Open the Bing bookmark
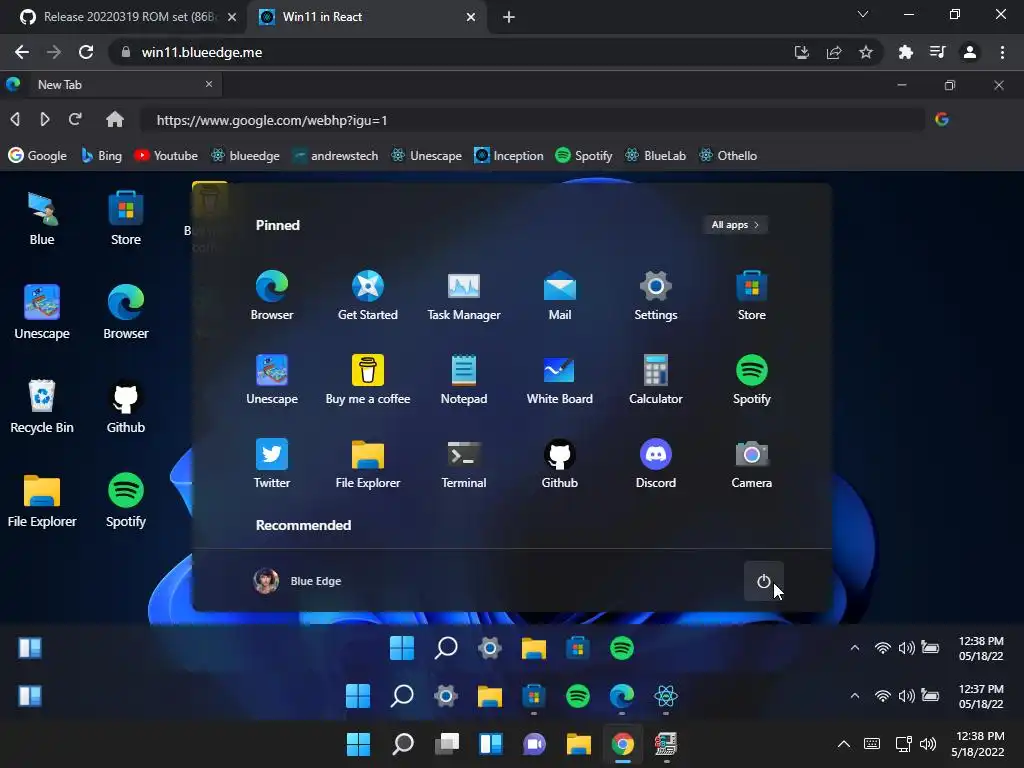The image size is (1024, 768). (101, 155)
